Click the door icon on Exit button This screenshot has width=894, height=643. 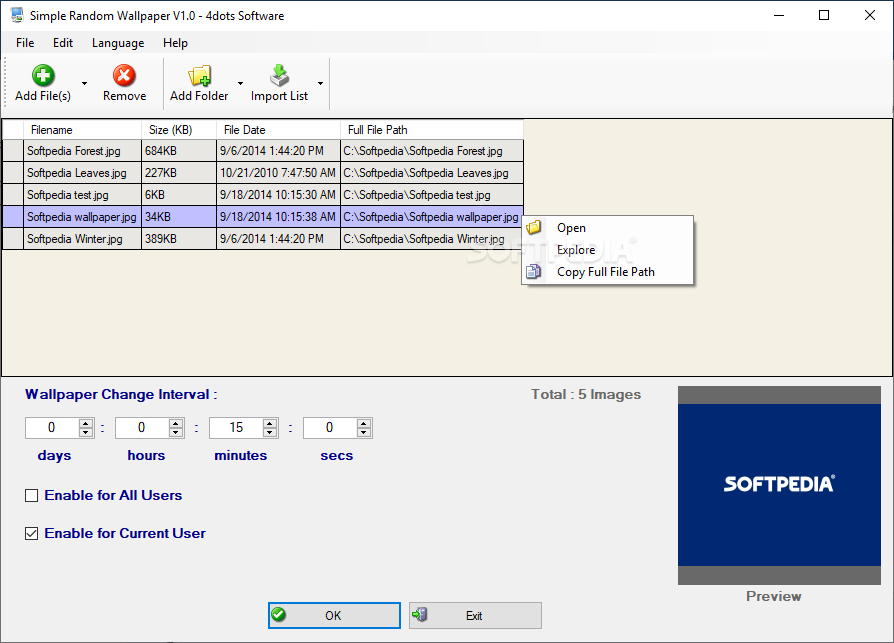pos(420,614)
